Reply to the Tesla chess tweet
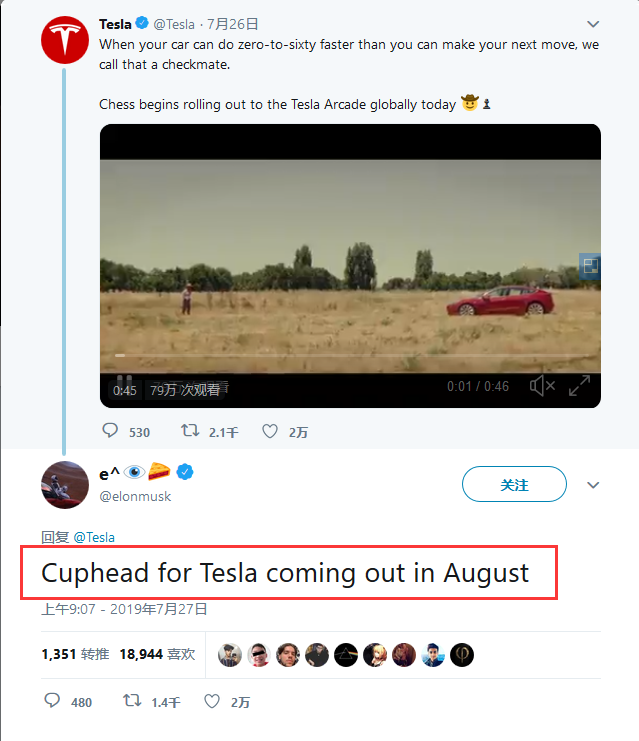This screenshot has height=741, width=639. click(x=111, y=432)
